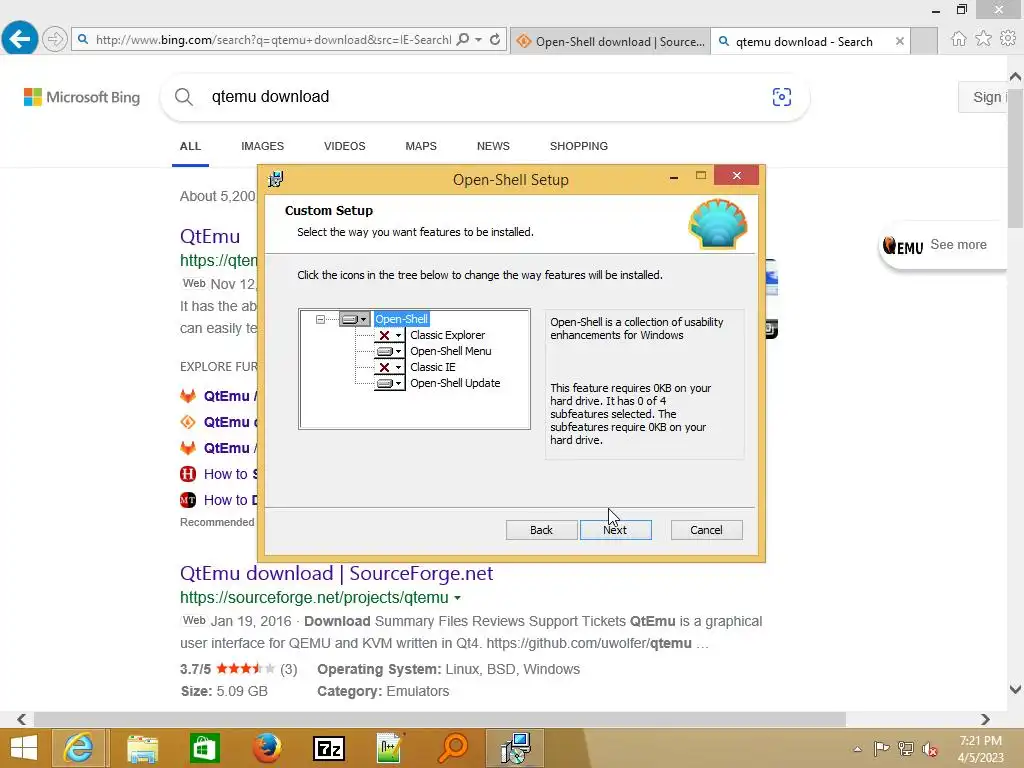Select Classic IE in feature tree
Image resolution: width=1024 pixels, height=768 pixels.
[433, 367]
